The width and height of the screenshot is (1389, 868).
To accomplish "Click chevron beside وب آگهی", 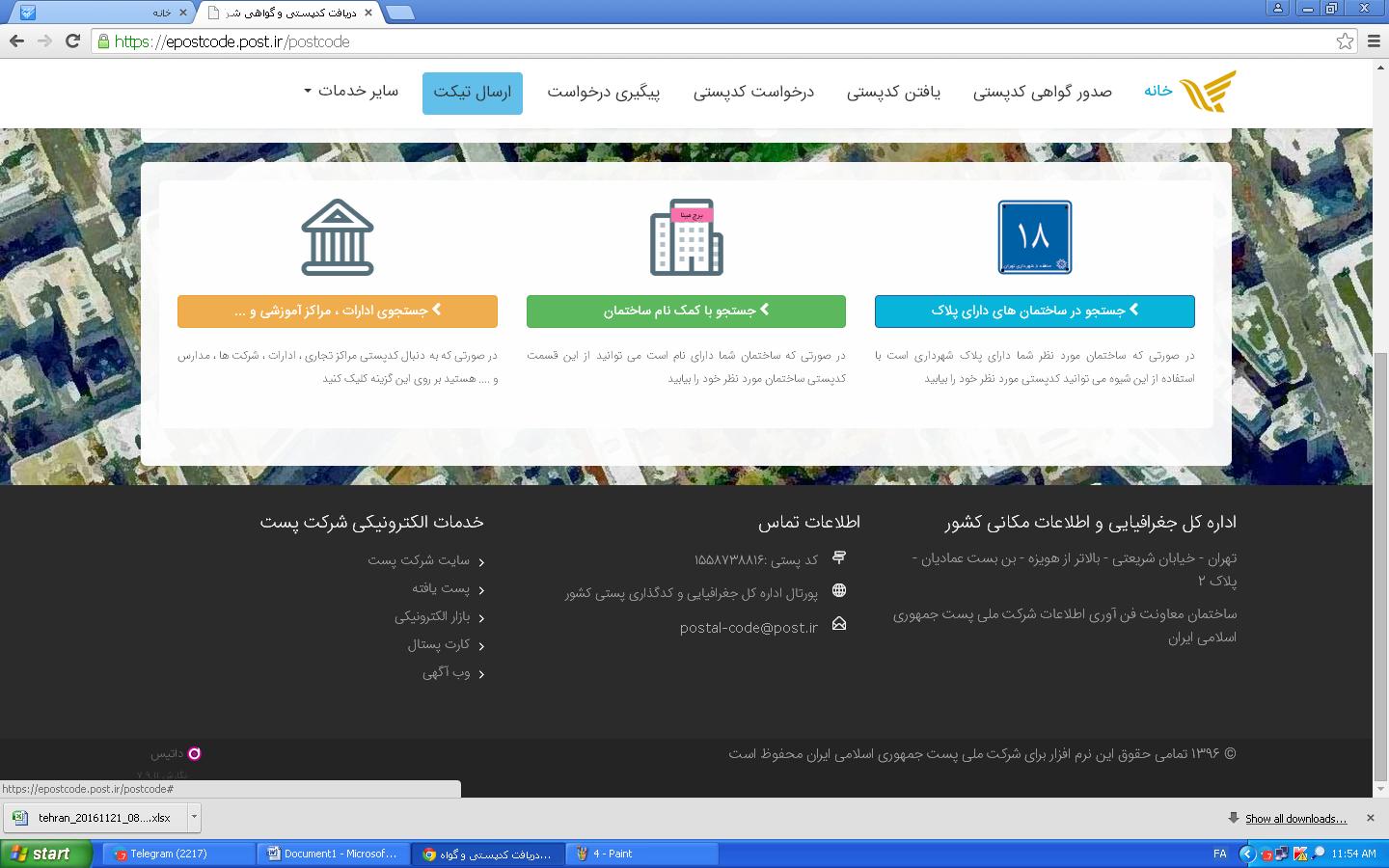I will tap(481, 673).
